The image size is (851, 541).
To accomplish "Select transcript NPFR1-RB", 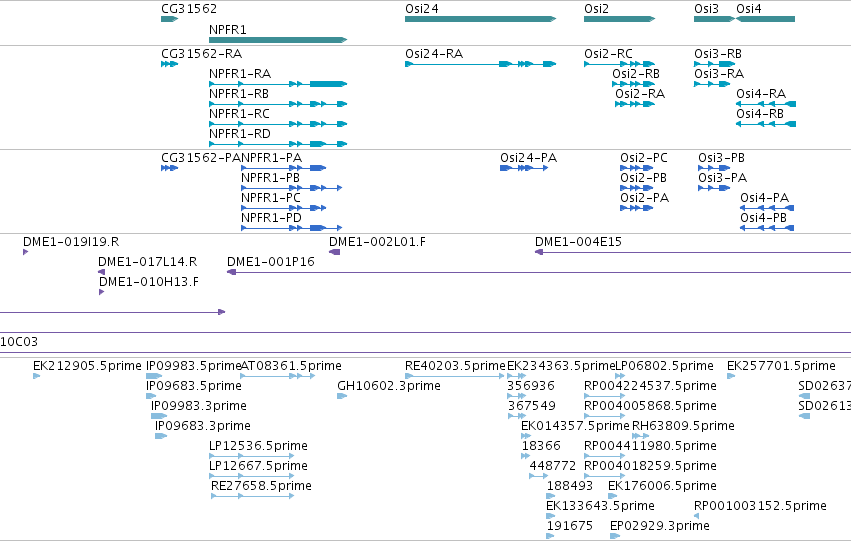I will pos(278,104).
